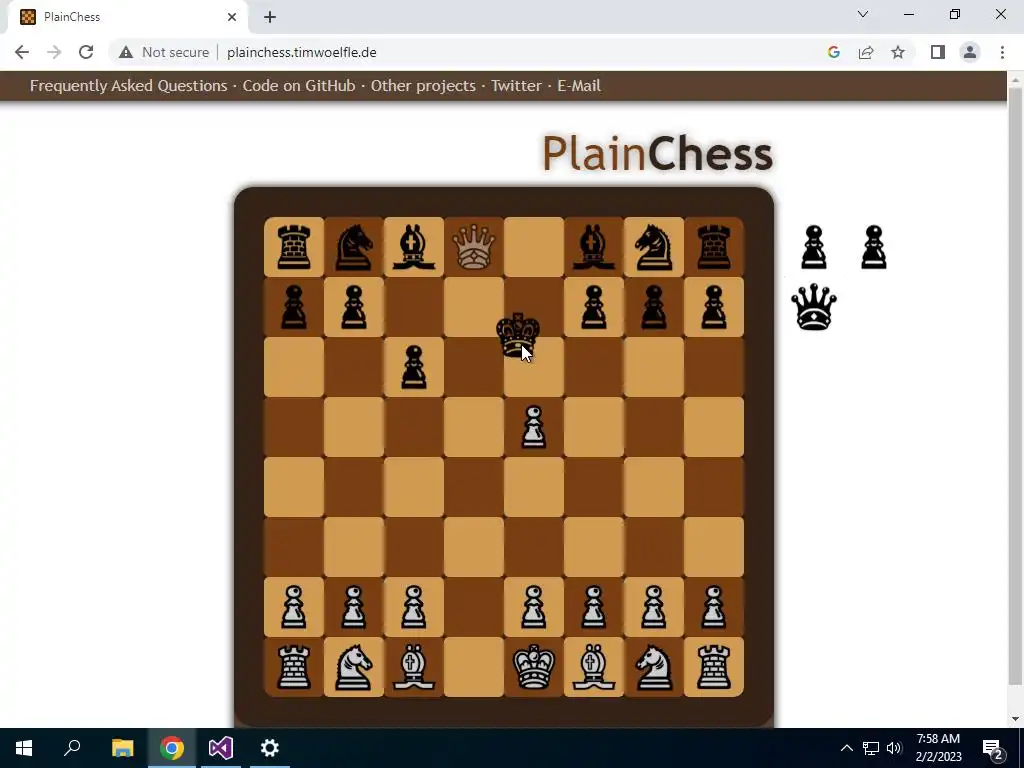The height and width of the screenshot is (768, 1024).
Task: Select the black pawn on c6
Action: [414, 367]
